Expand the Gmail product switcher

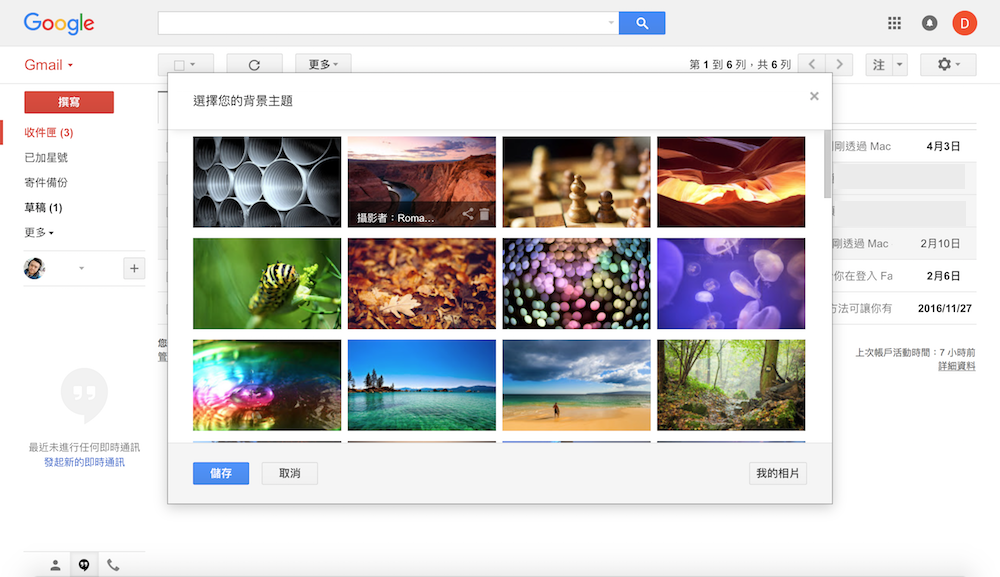click(x=49, y=65)
